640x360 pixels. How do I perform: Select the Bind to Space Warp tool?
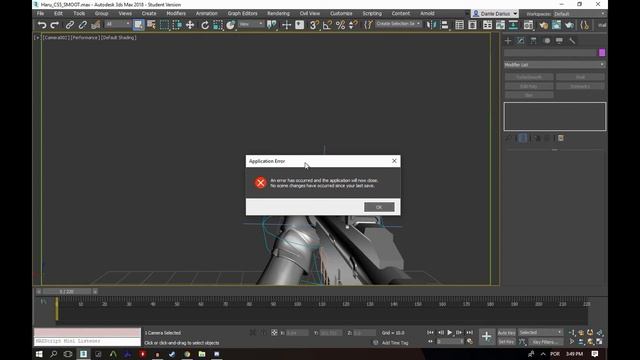[x=96, y=25]
